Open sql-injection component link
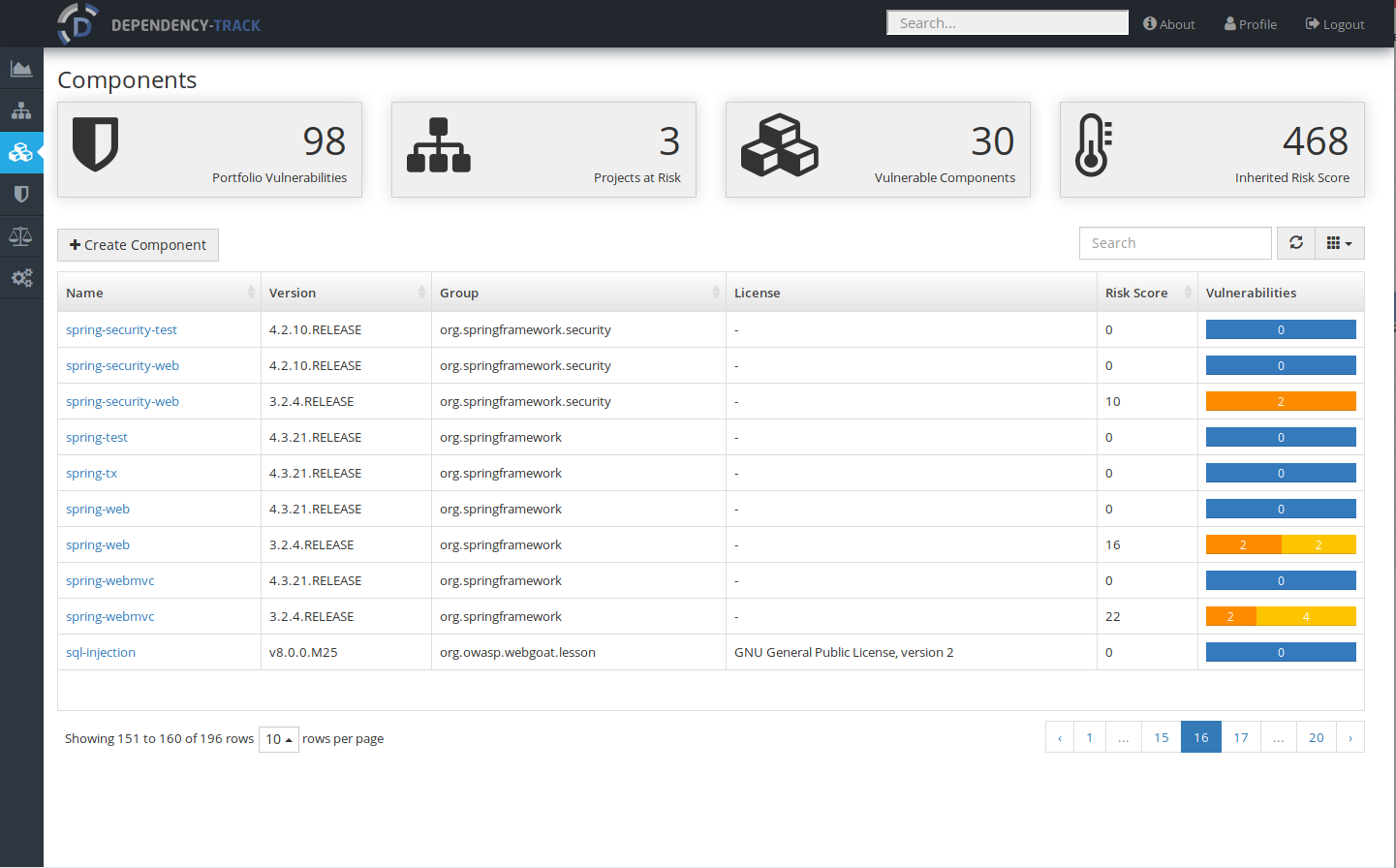This screenshot has height=868, width=1396. pyautogui.click(x=101, y=653)
